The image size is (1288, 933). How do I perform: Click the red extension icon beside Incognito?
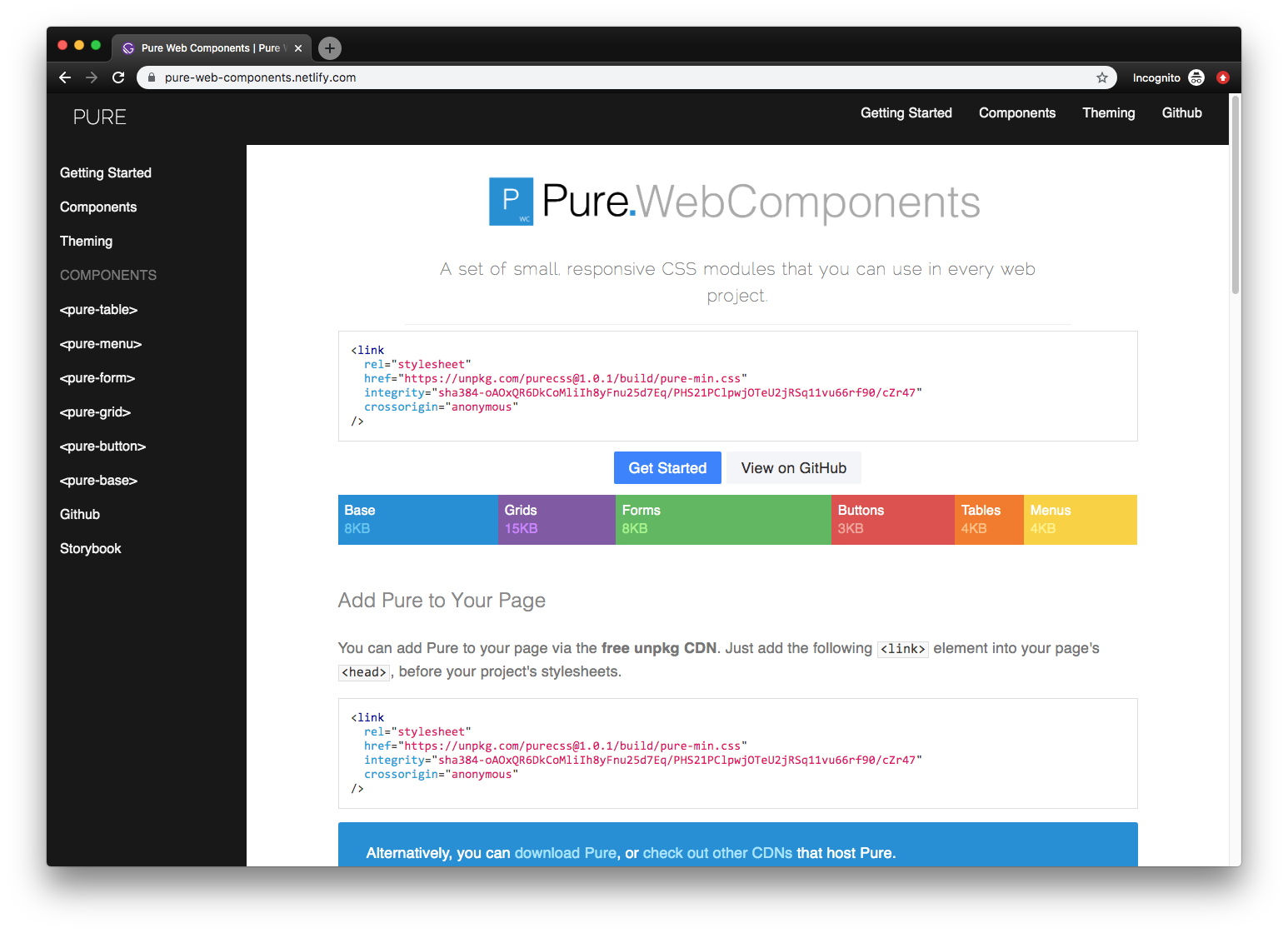point(1223,77)
